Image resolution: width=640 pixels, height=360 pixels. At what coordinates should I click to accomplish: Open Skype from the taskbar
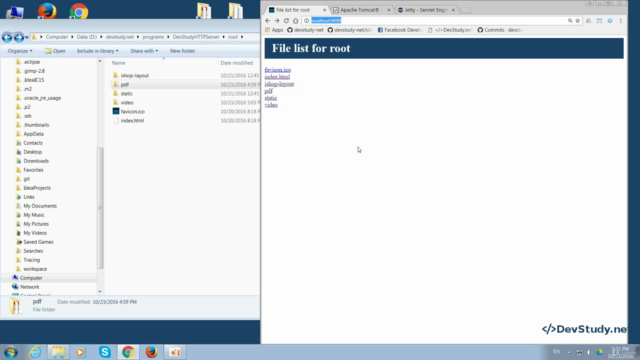105,352
